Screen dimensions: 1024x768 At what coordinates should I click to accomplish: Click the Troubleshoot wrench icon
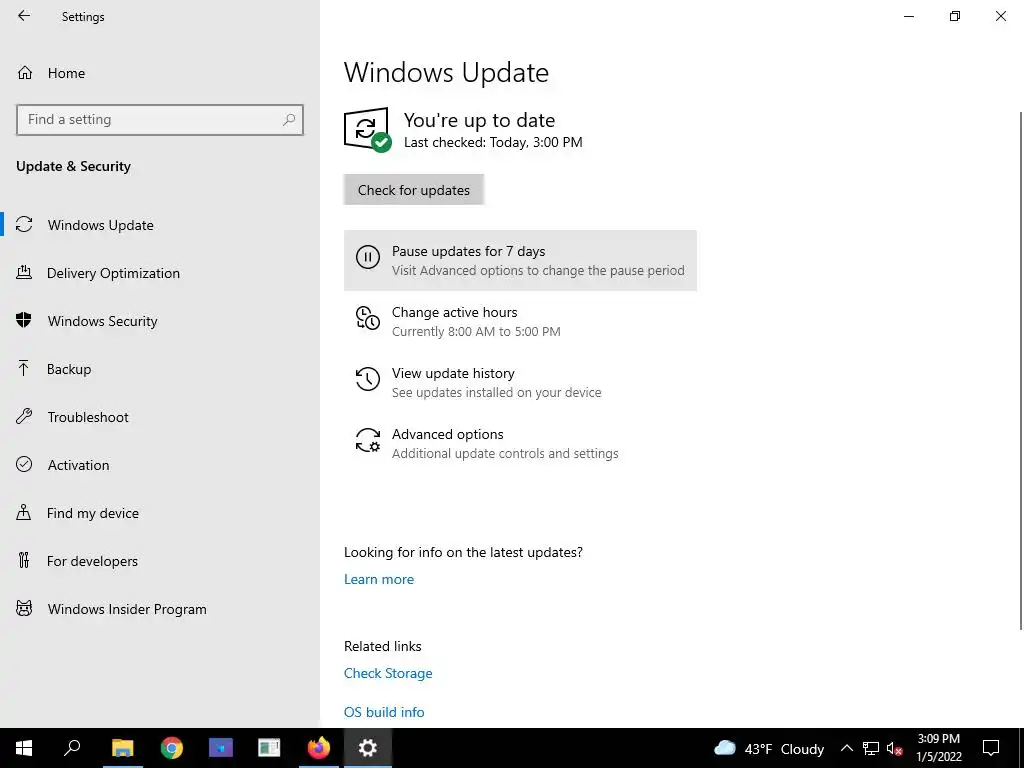[24, 417]
